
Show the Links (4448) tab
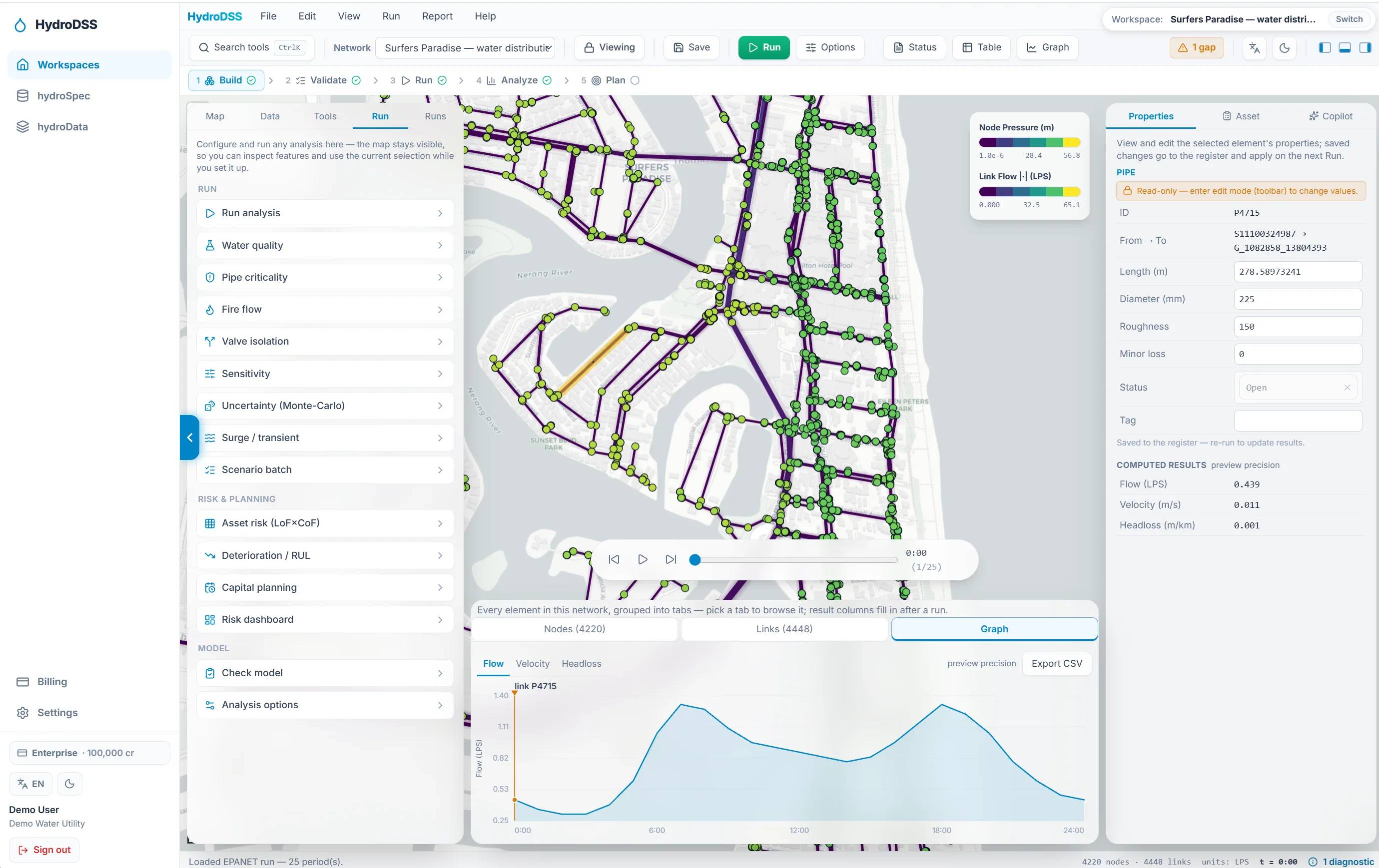pyautogui.click(x=784, y=629)
